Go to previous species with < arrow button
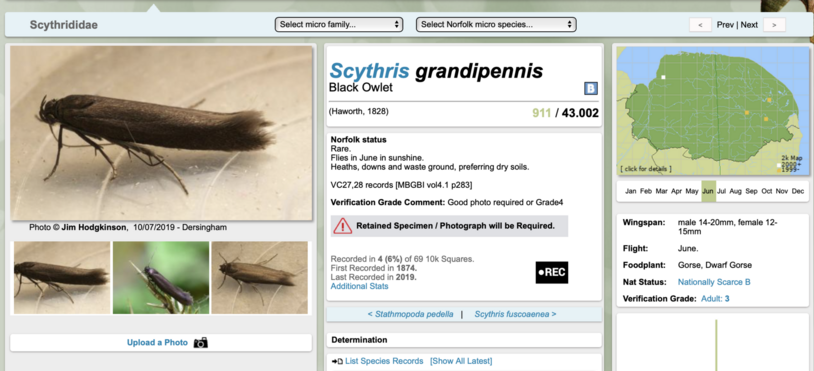 tap(700, 25)
